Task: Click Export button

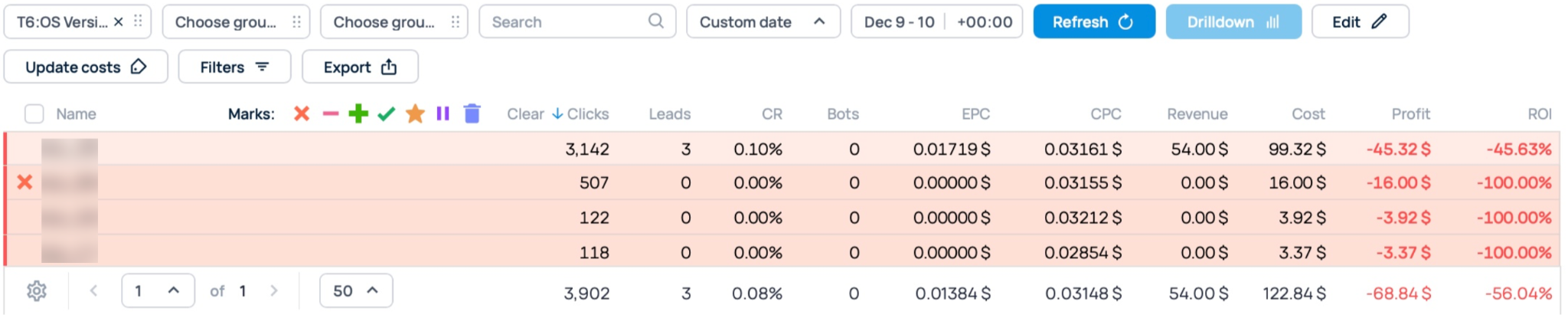Action: 360,67
